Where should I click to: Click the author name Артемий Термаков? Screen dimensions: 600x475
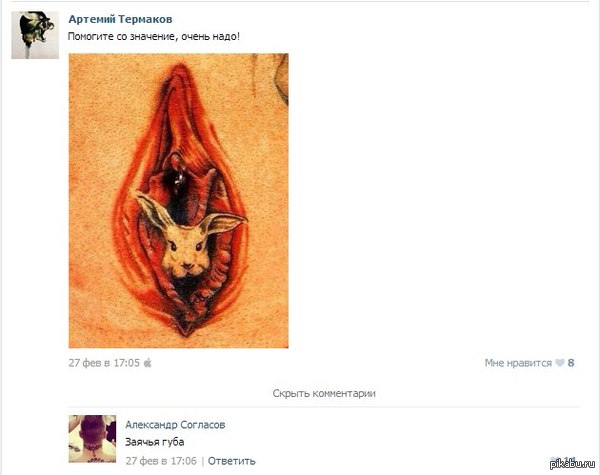tap(120, 19)
